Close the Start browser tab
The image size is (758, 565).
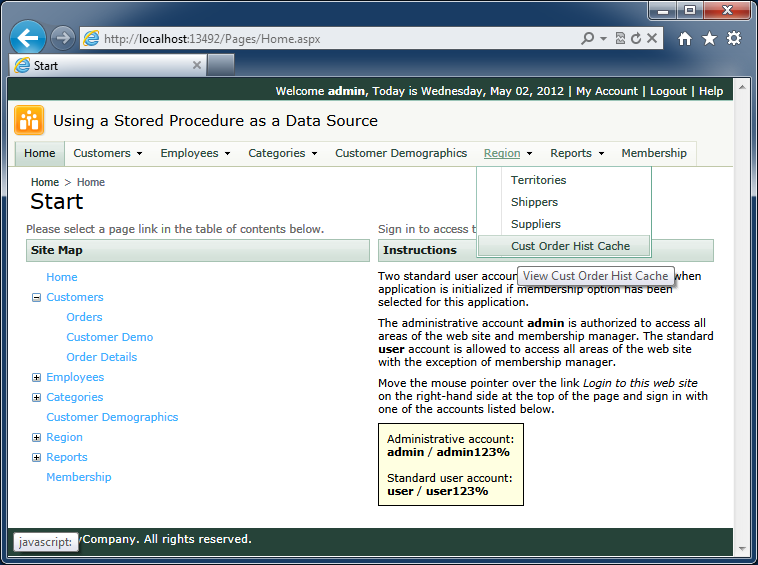coord(197,65)
